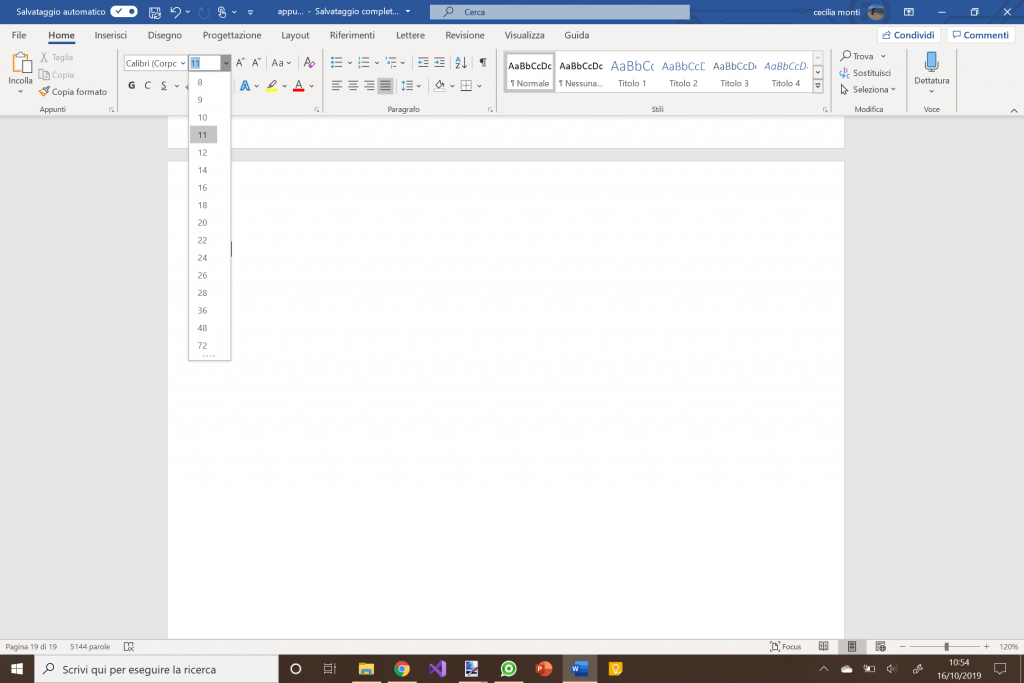Switch to Inserisci tab
1024x683 pixels.
(x=110, y=35)
